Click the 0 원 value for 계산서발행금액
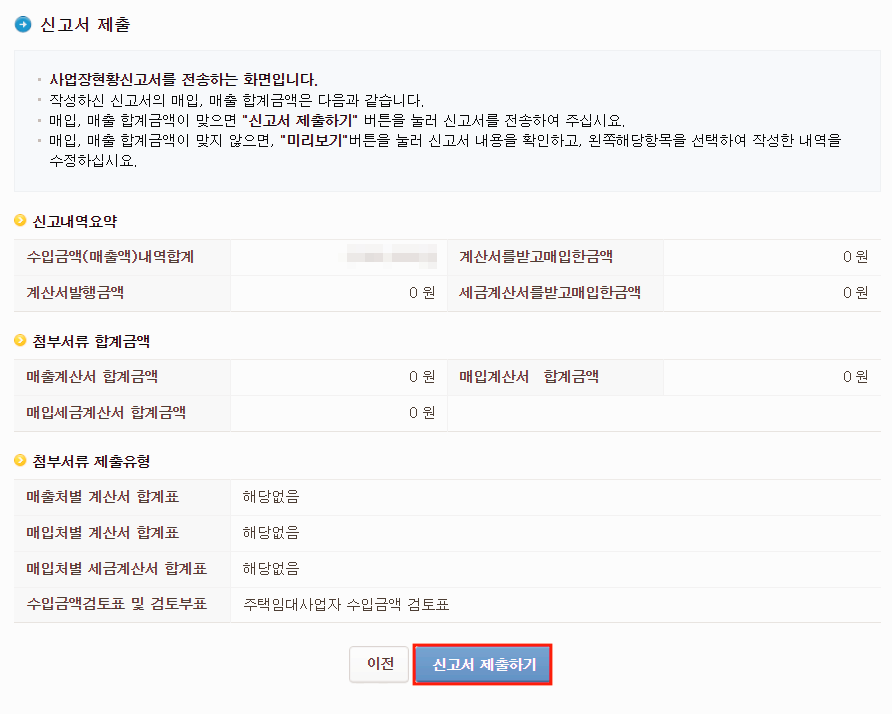Image resolution: width=892 pixels, height=714 pixels. click(420, 293)
